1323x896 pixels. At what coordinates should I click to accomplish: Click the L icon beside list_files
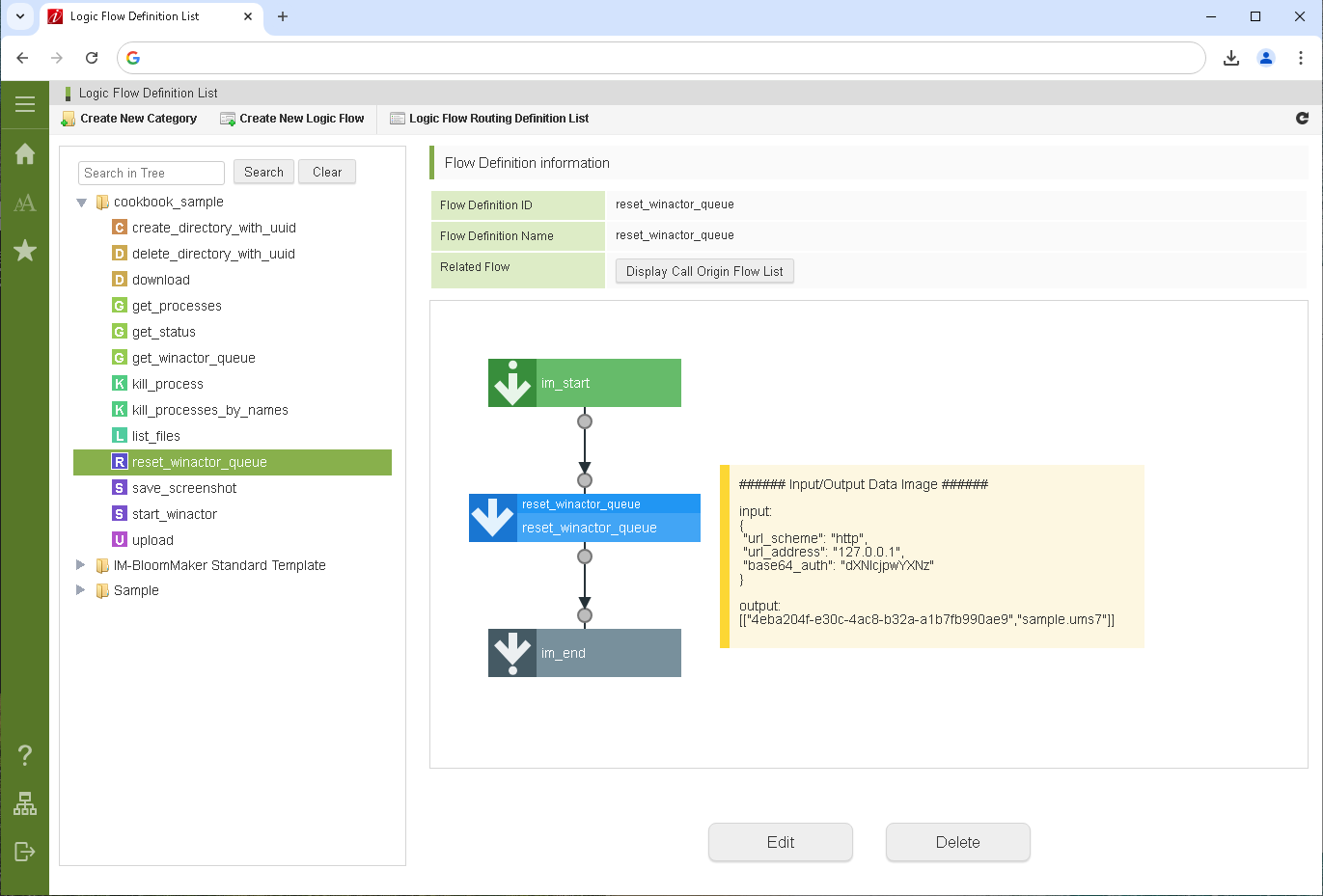click(x=120, y=436)
